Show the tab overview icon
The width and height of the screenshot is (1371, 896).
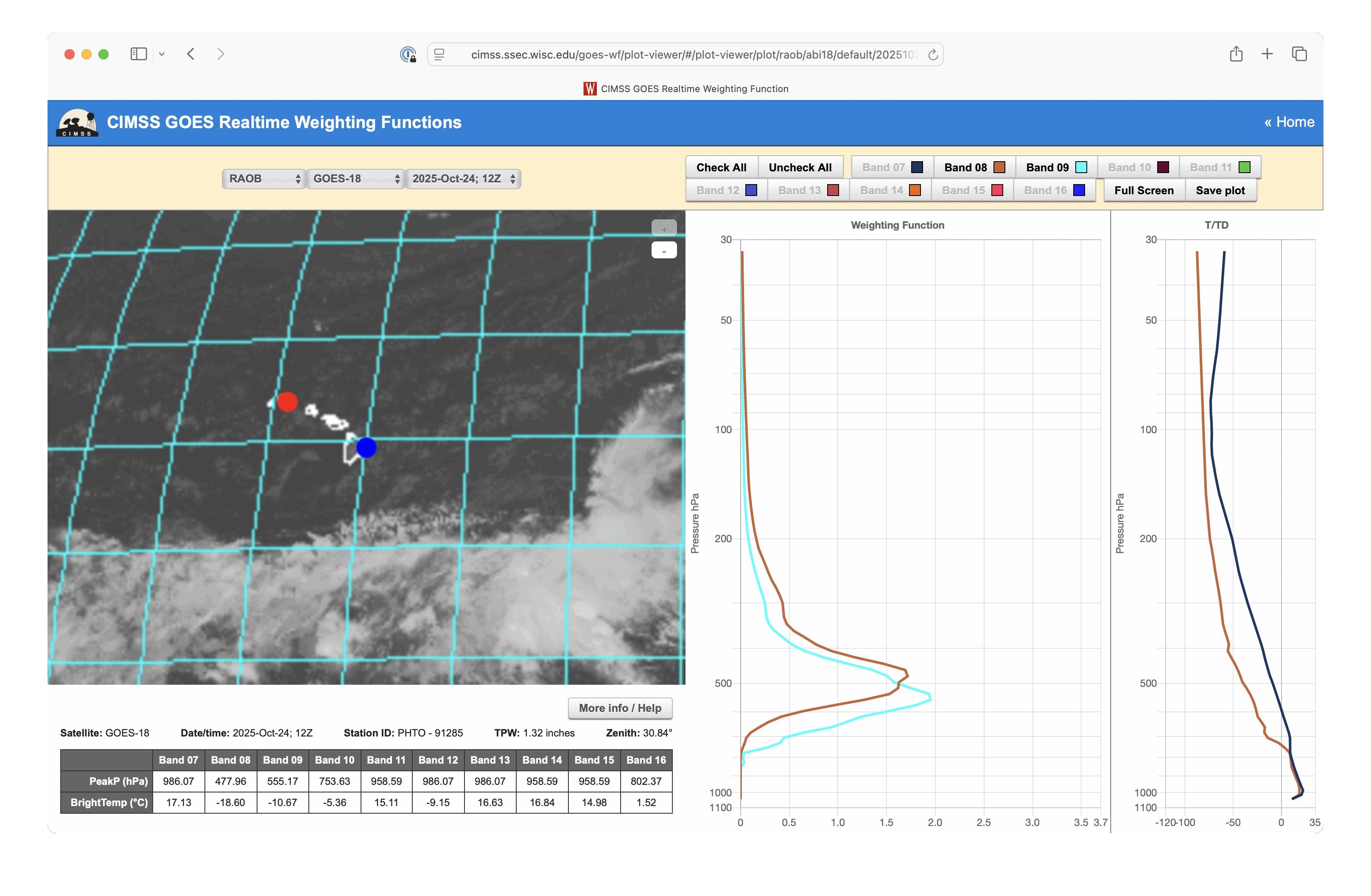point(1299,54)
